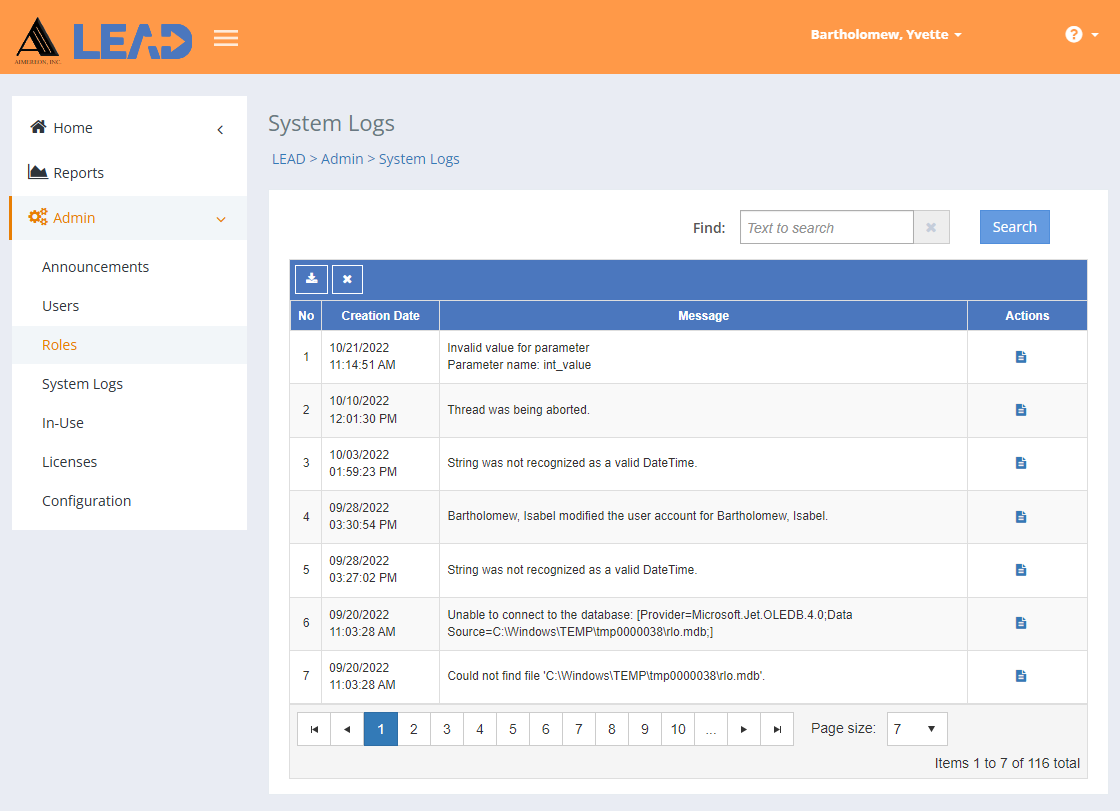Jump to page 5 of the logs
This screenshot has width=1120, height=811.
point(512,729)
